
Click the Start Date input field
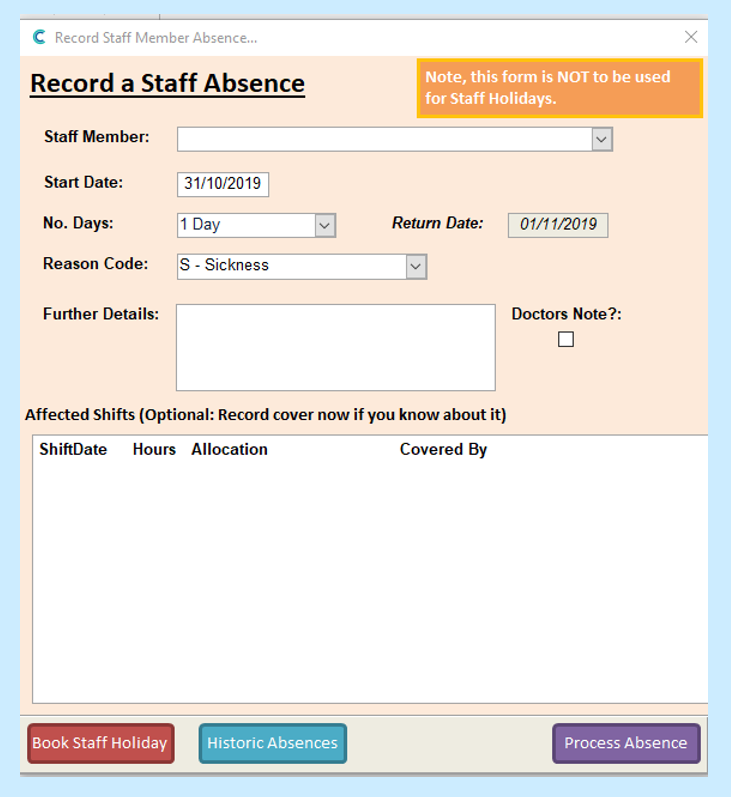click(x=223, y=184)
